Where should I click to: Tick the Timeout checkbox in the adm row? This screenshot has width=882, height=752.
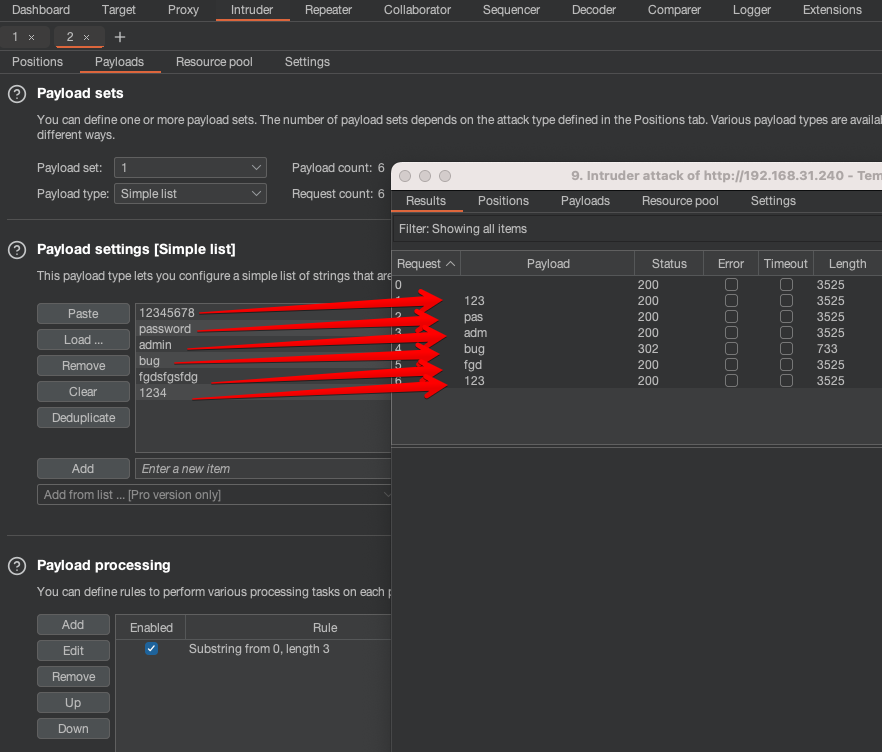tap(786, 333)
